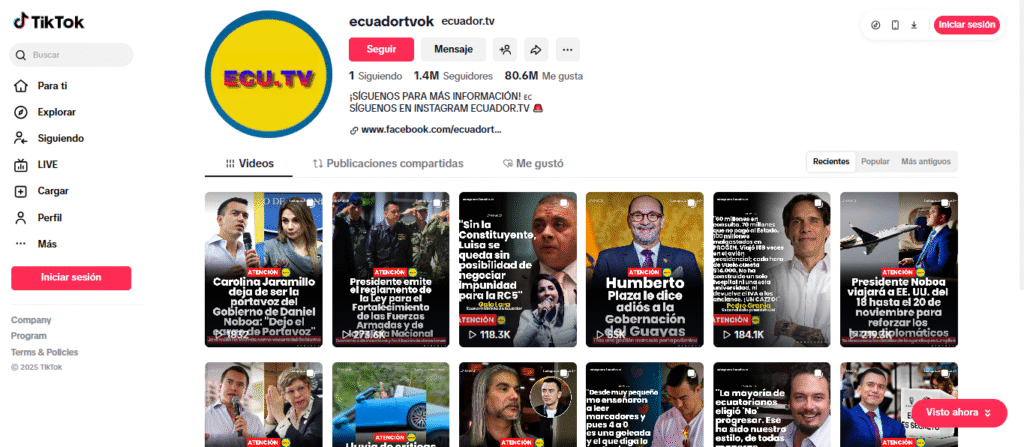Select the Recientes sort option

[x=831, y=161]
